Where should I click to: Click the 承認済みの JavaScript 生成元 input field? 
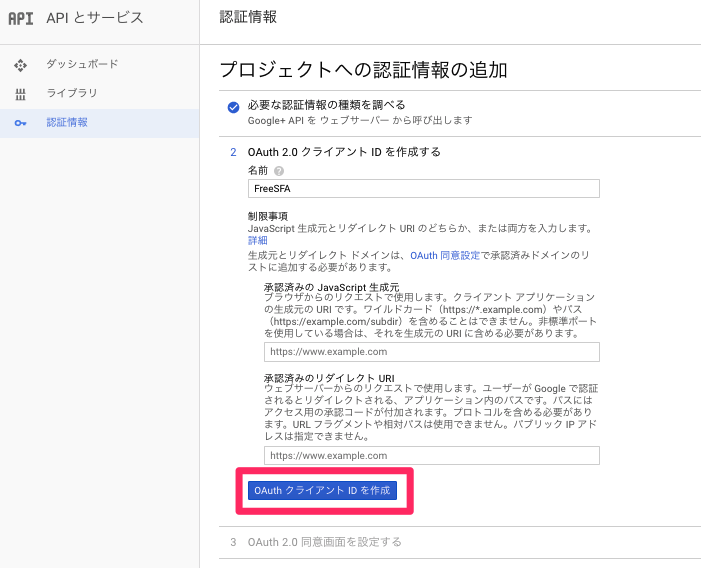431,352
